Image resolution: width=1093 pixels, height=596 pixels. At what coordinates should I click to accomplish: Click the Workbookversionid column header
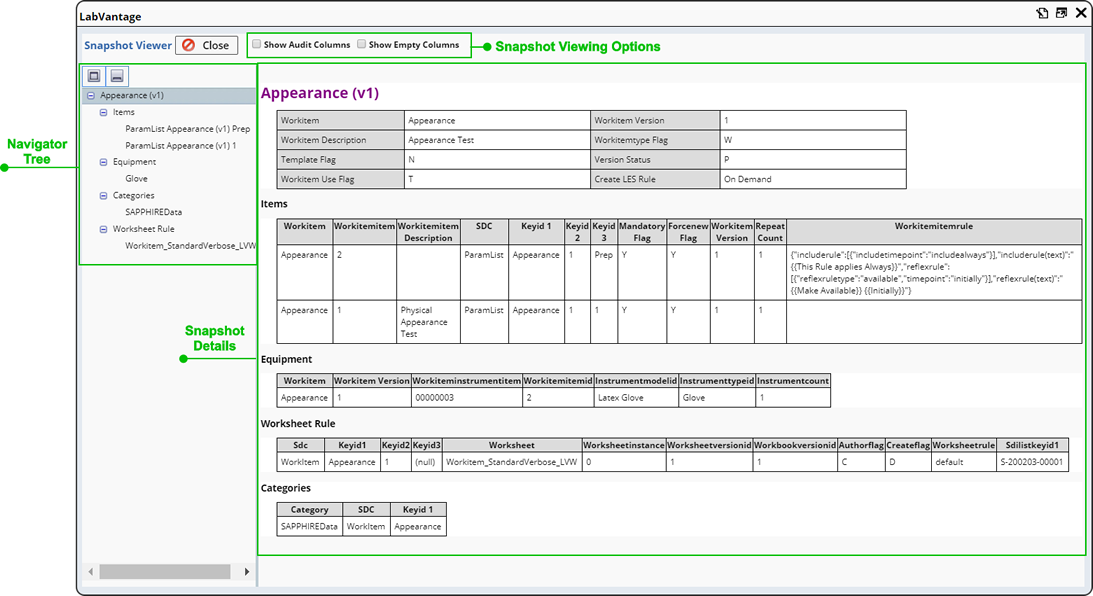[x=795, y=445]
